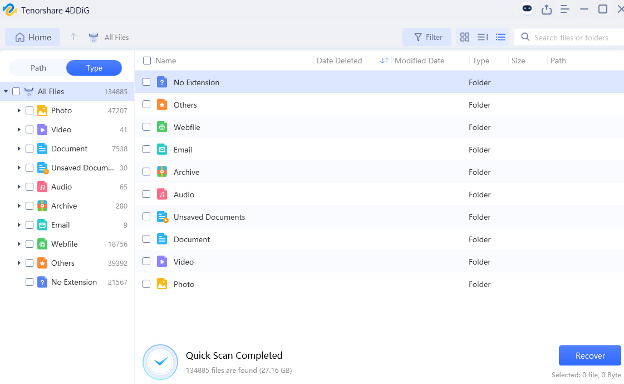Check the select-all checkbox beside Name

pos(147,60)
